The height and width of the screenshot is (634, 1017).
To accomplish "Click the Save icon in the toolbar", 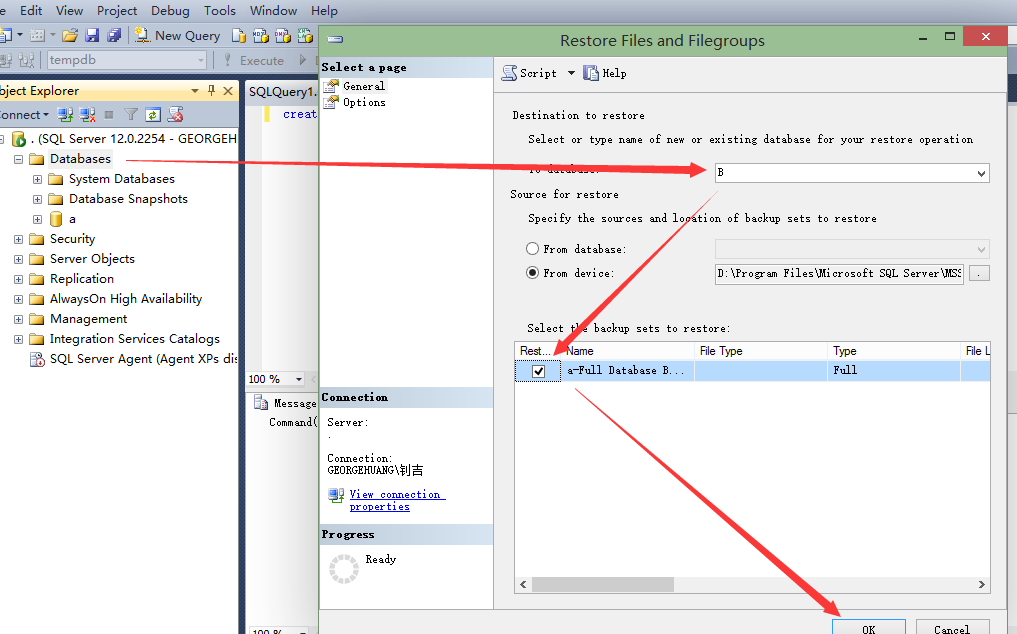I will tap(92, 35).
